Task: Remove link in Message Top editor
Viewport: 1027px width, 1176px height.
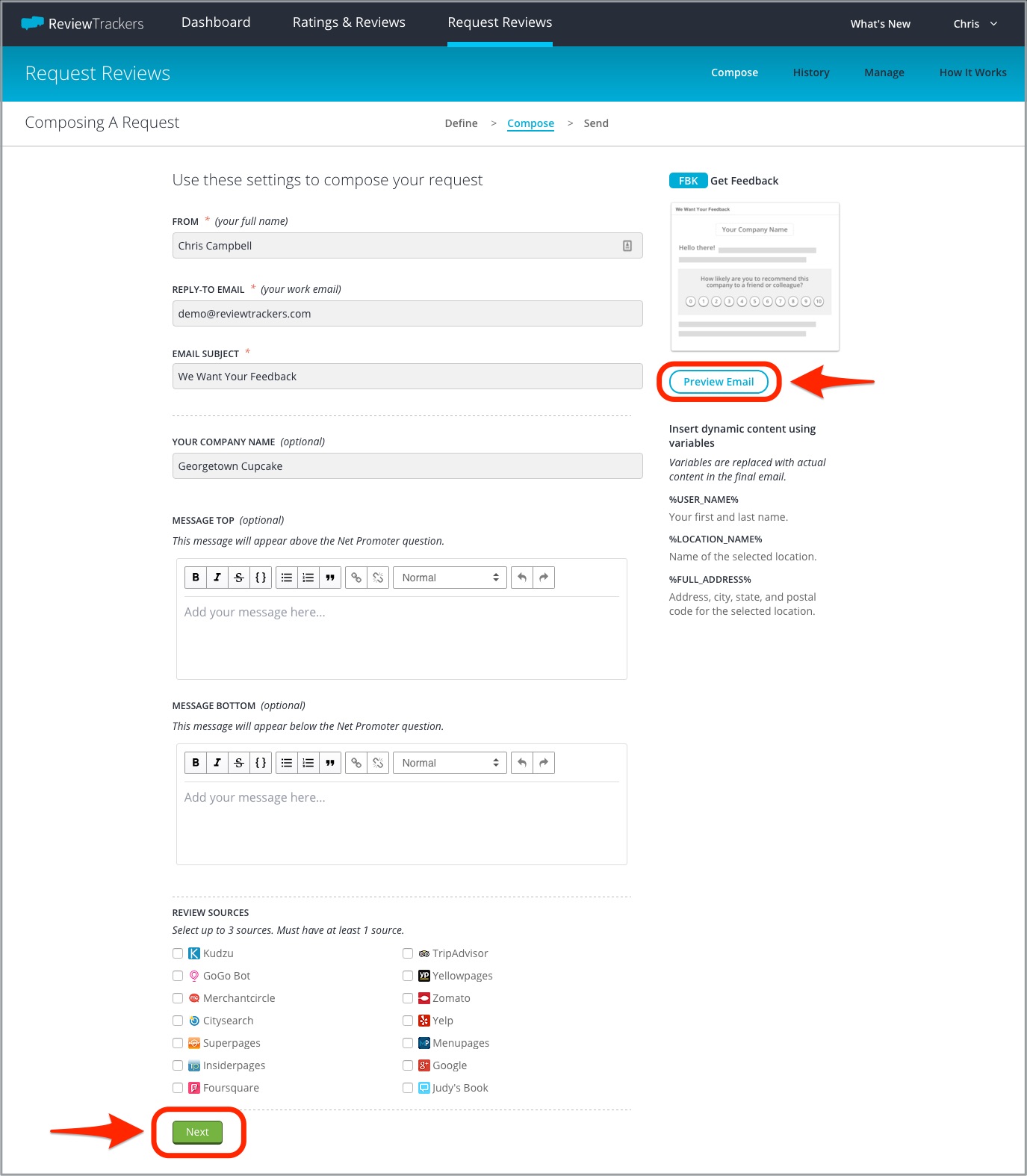Action: click(x=378, y=578)
